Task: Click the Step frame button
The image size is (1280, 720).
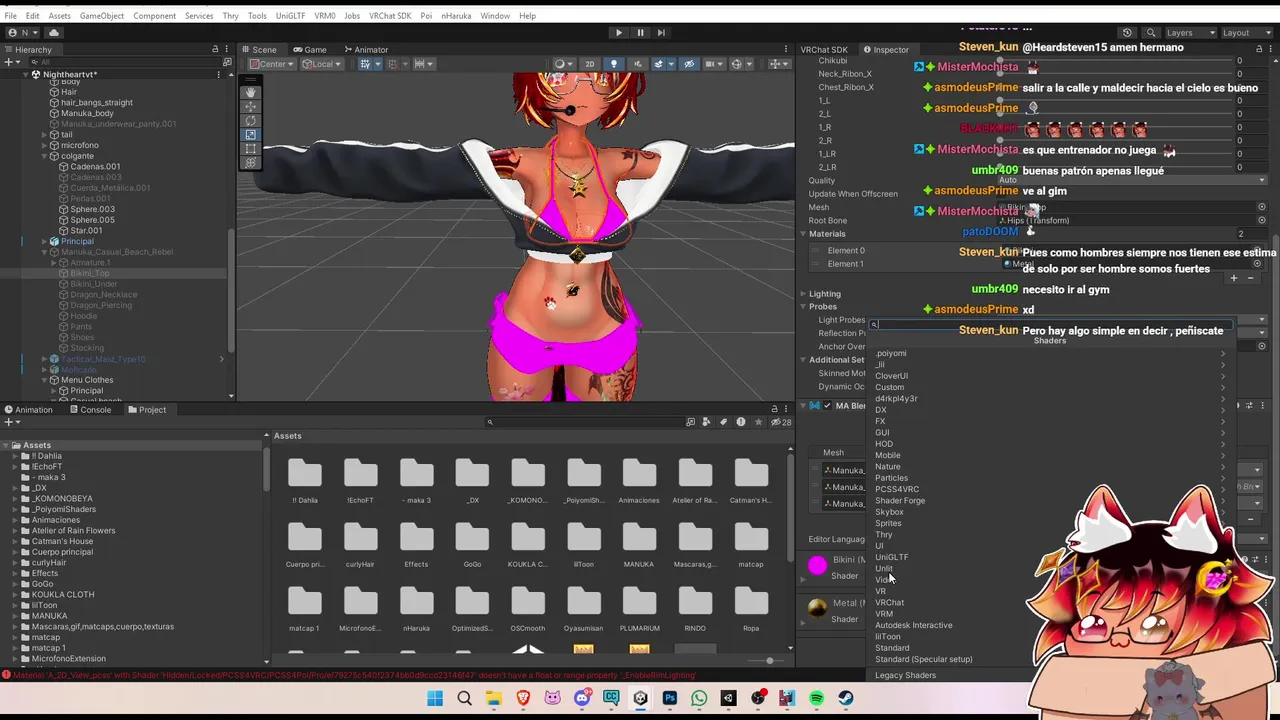Action: [x=661, y=32]
